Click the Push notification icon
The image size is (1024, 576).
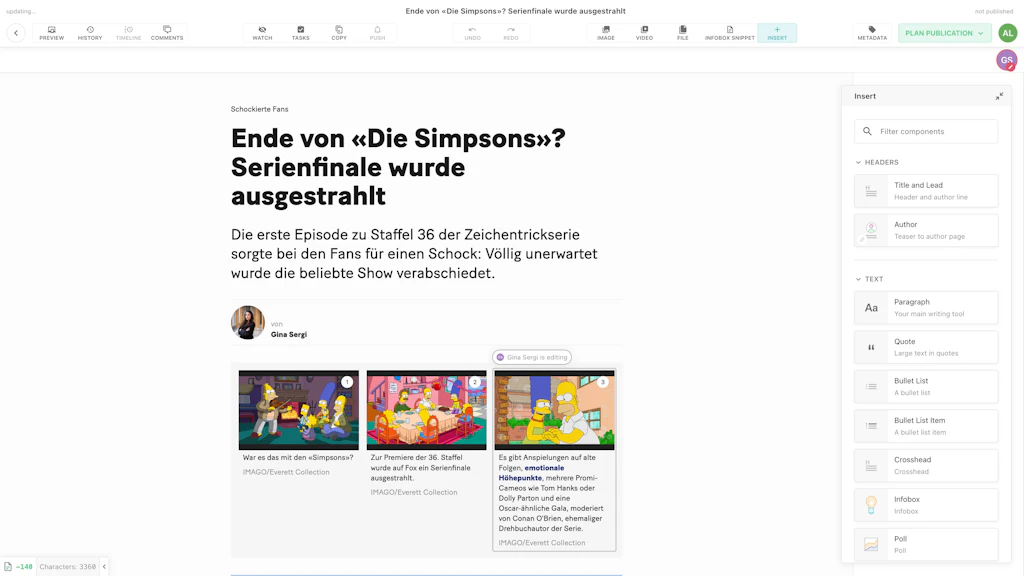coord(377,33)
